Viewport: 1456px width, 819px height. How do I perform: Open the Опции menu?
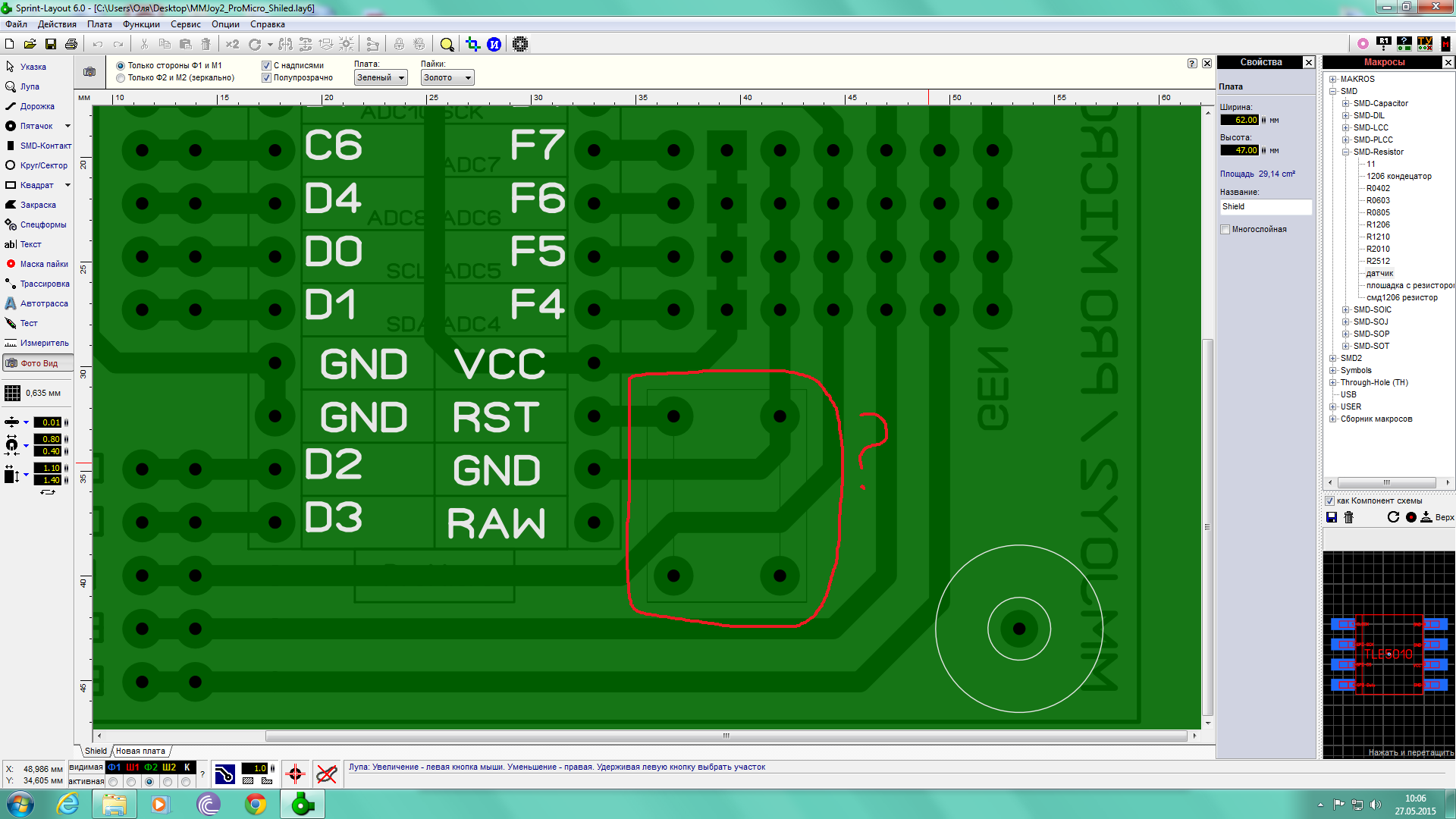pyautogui.click(x=225, y=24)
